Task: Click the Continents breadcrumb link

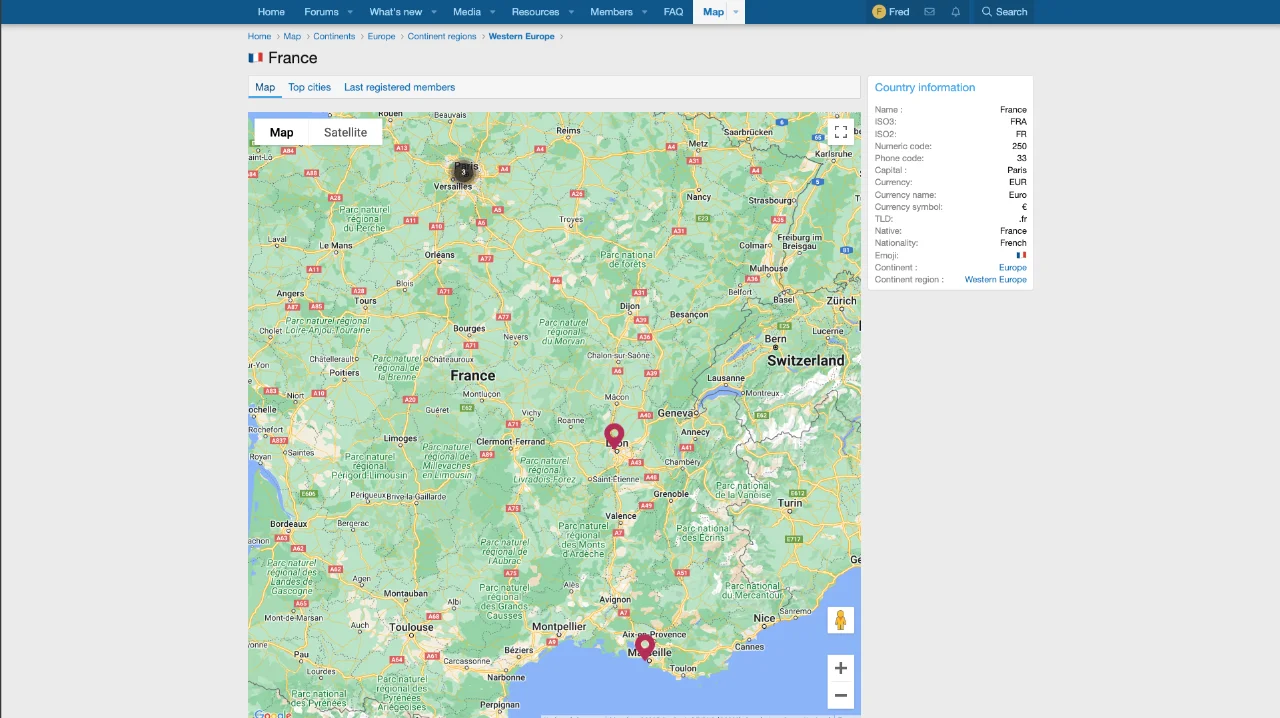Action: coord(334,36)
